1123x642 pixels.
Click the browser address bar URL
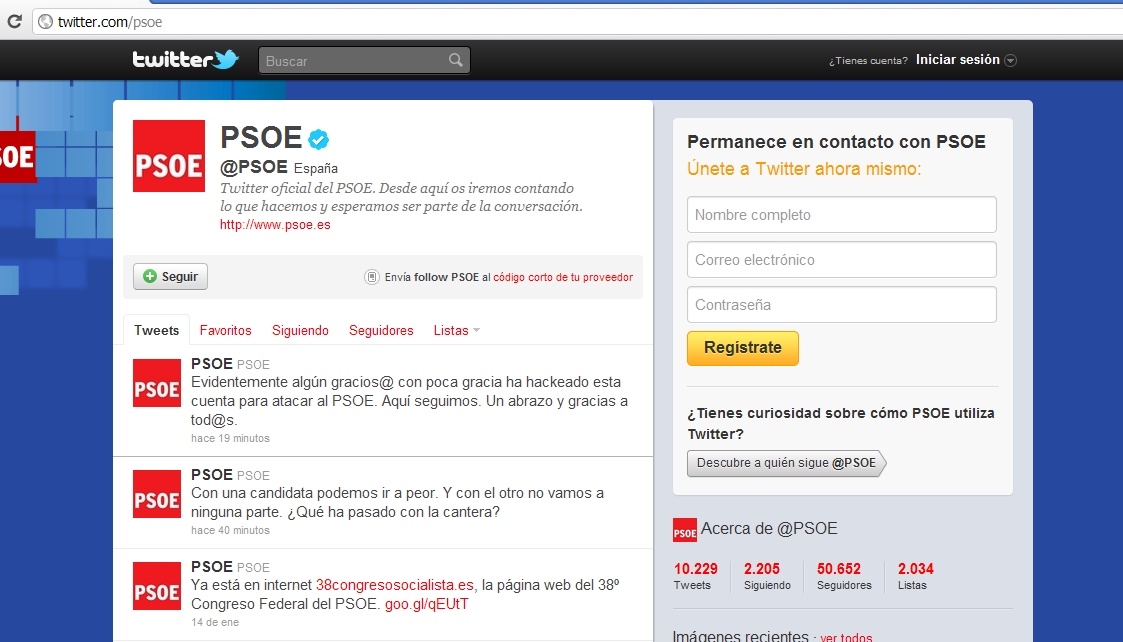110,21
